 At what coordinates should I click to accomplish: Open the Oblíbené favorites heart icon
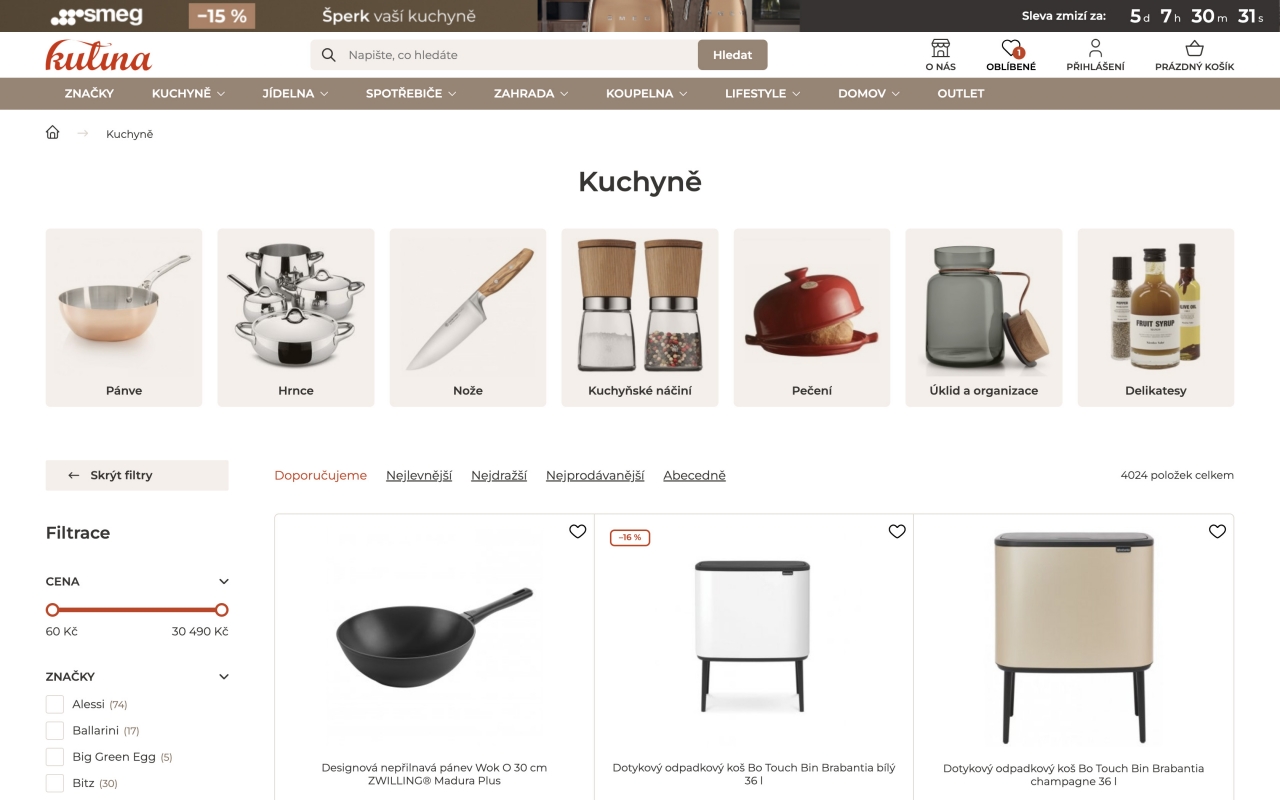[x=1011, y=49]
